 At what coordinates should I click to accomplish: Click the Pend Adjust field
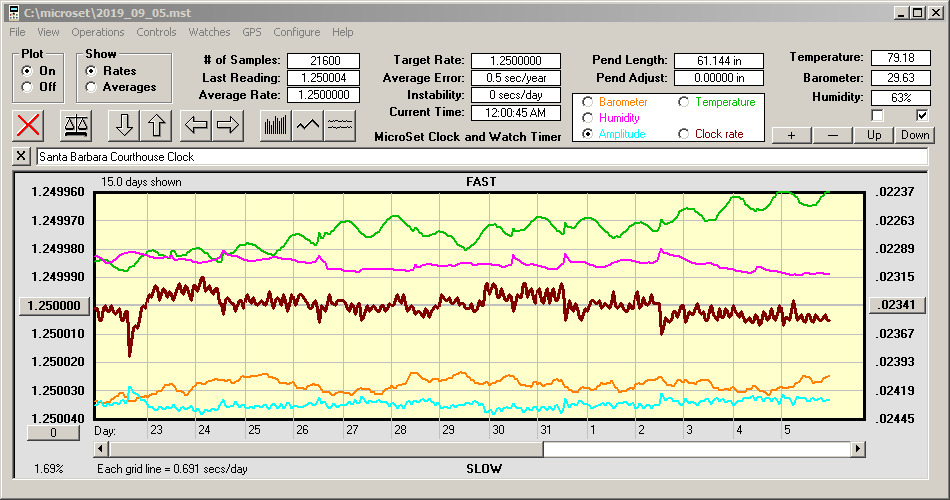[x=719, y=78]
